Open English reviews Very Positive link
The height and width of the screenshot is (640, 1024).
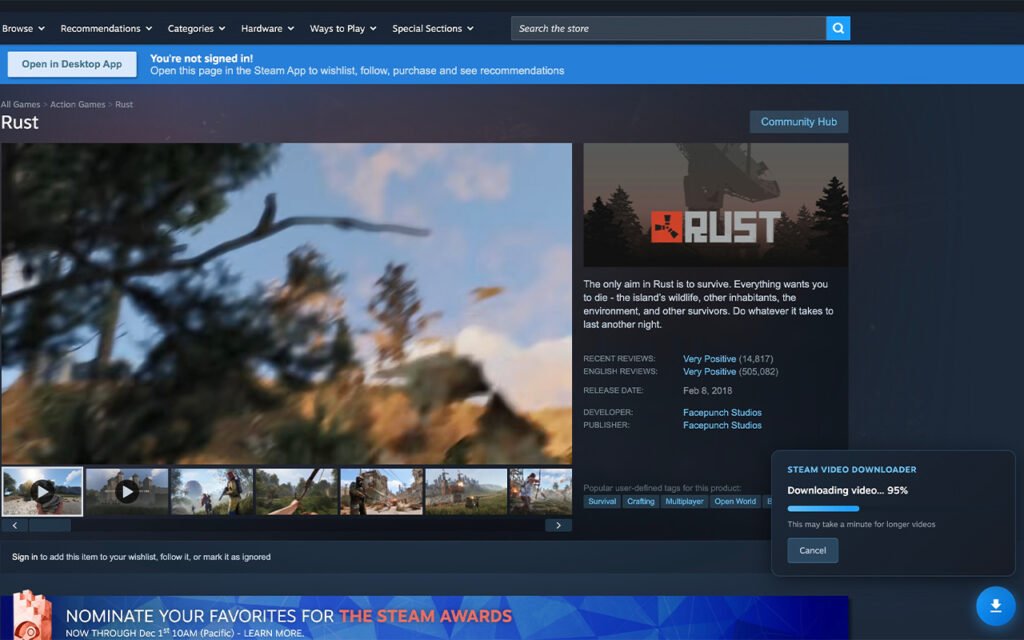709,372
